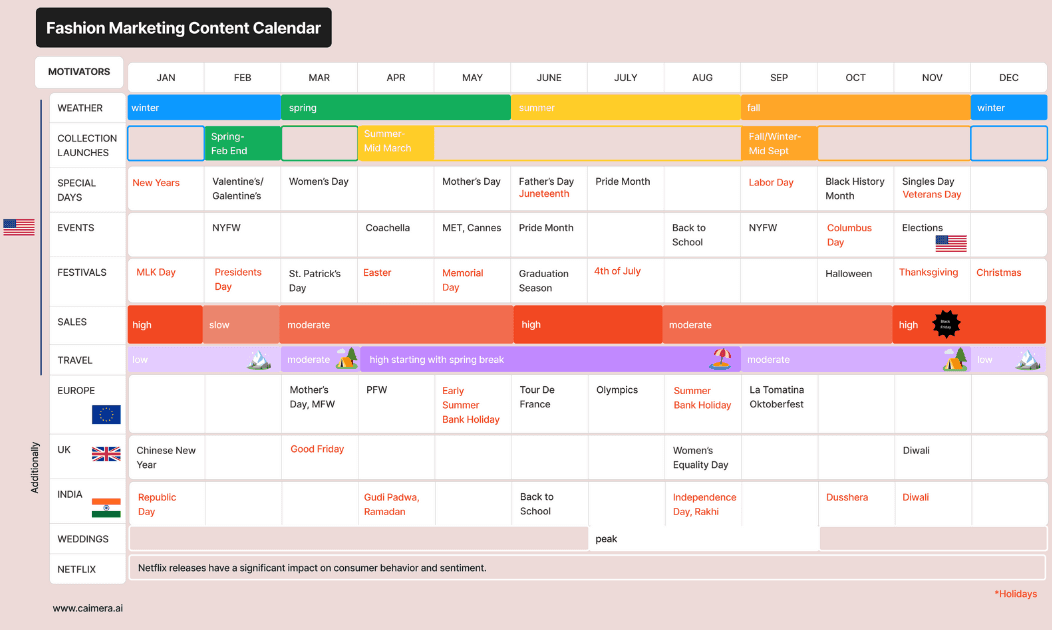Click the UK Union Jack flag icon
The width and height of the screenshot is (1052, 630).
(x=106, y=454)
